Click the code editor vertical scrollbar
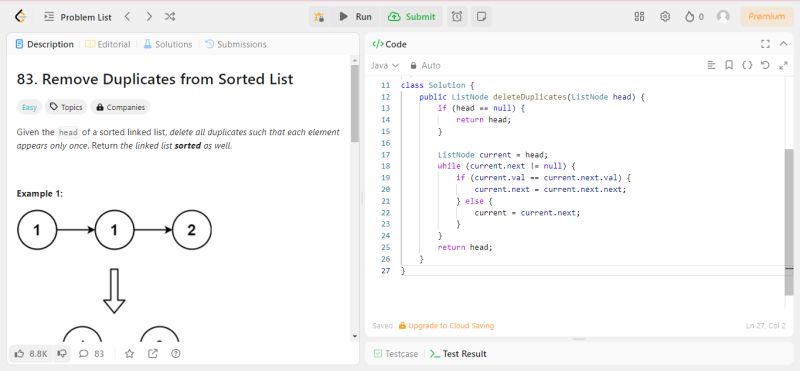Viewport: 800px width, 371px height. point(789,222)
